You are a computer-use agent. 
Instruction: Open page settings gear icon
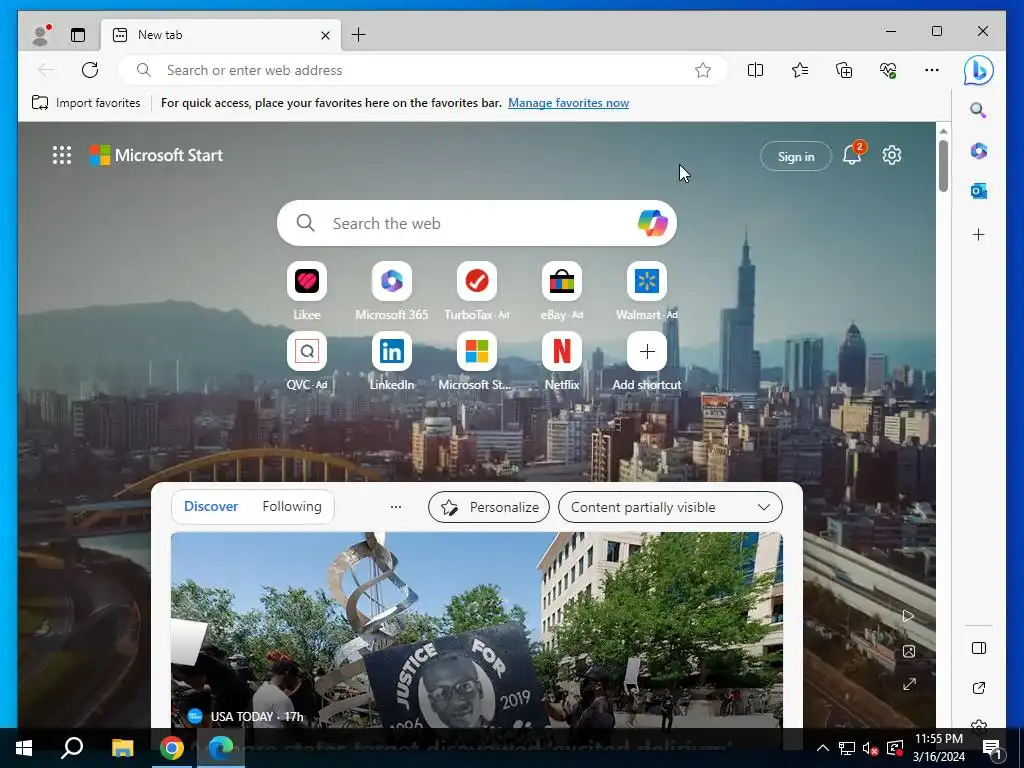[892, 155]
